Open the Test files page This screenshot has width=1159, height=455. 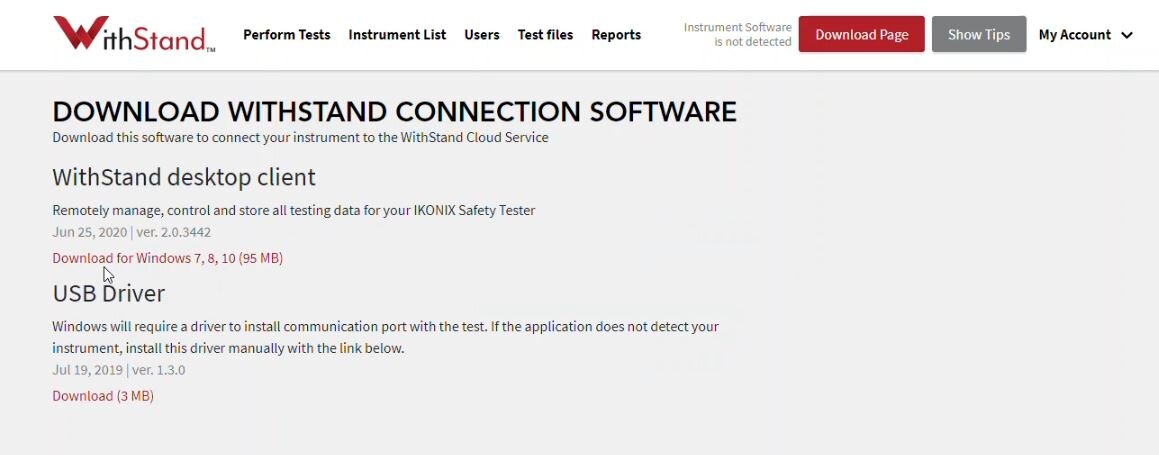[x=545, y=35]
